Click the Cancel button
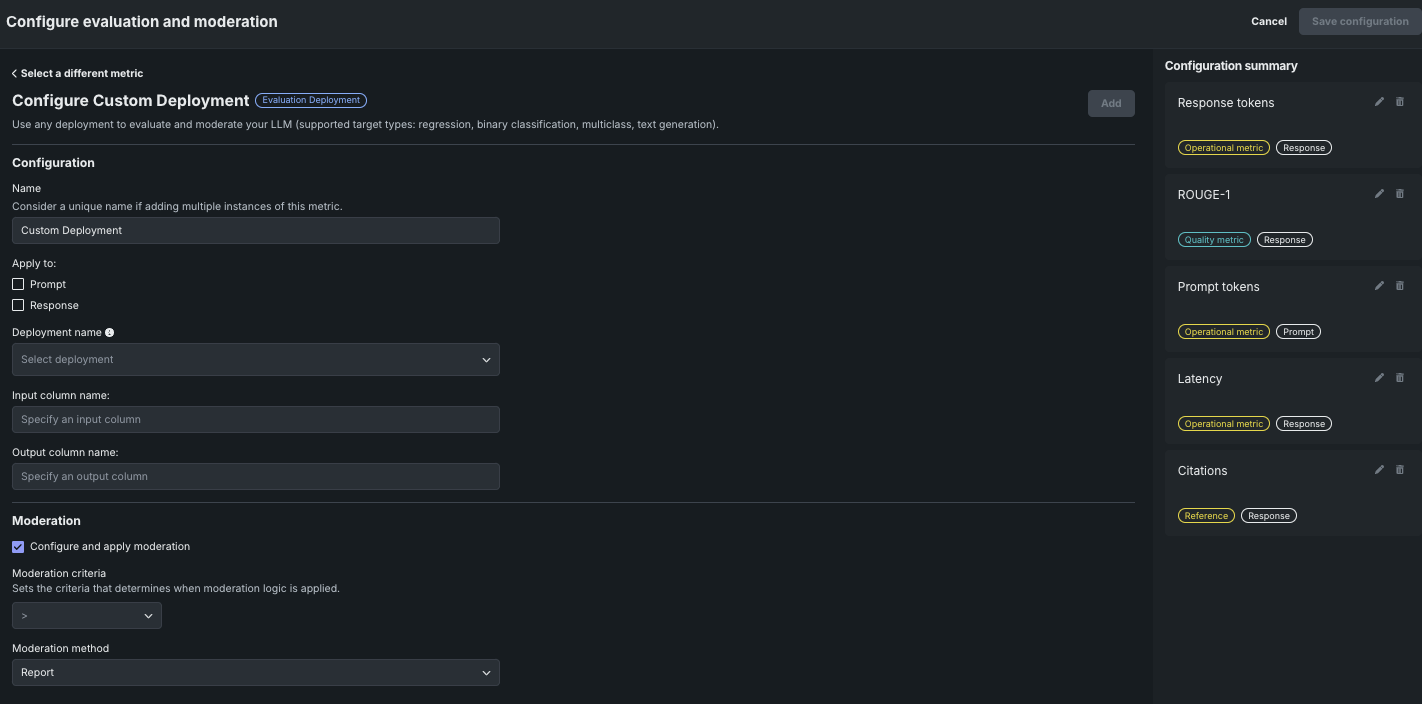This screenshot has height=704, width=1422. point(1268,21)
